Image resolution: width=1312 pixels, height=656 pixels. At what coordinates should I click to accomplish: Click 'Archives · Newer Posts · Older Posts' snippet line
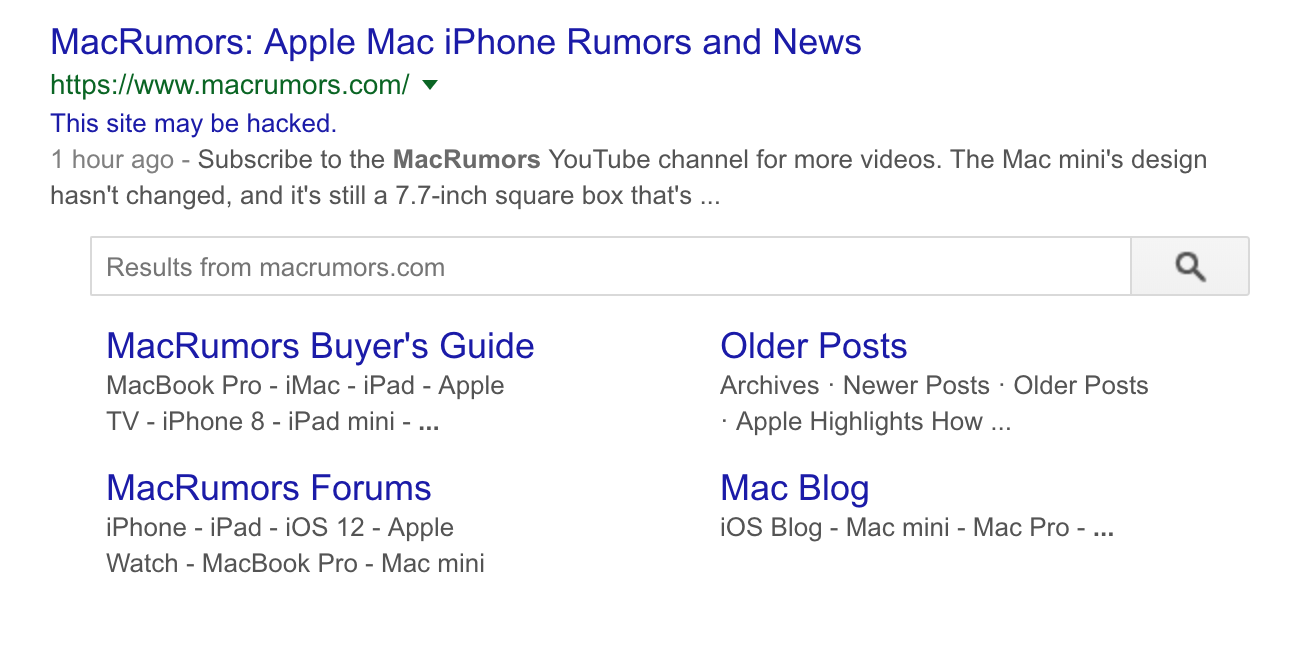[x=934, y=386]
